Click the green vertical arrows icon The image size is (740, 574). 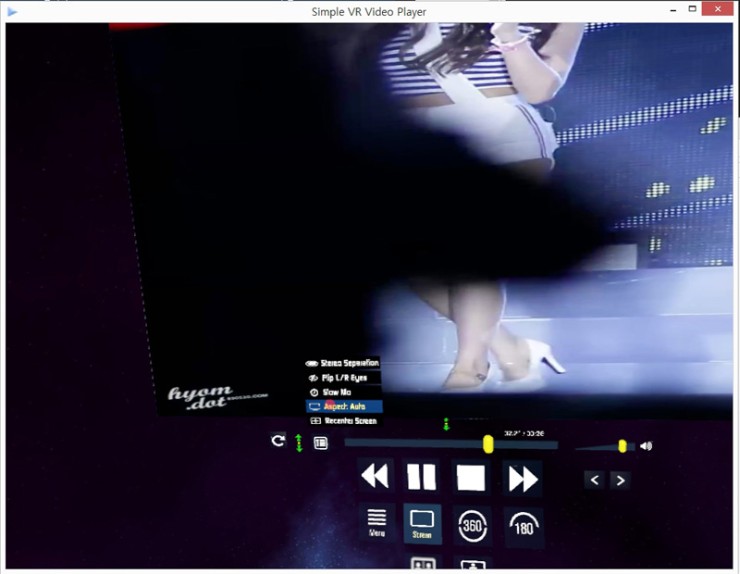coord(298,442)
